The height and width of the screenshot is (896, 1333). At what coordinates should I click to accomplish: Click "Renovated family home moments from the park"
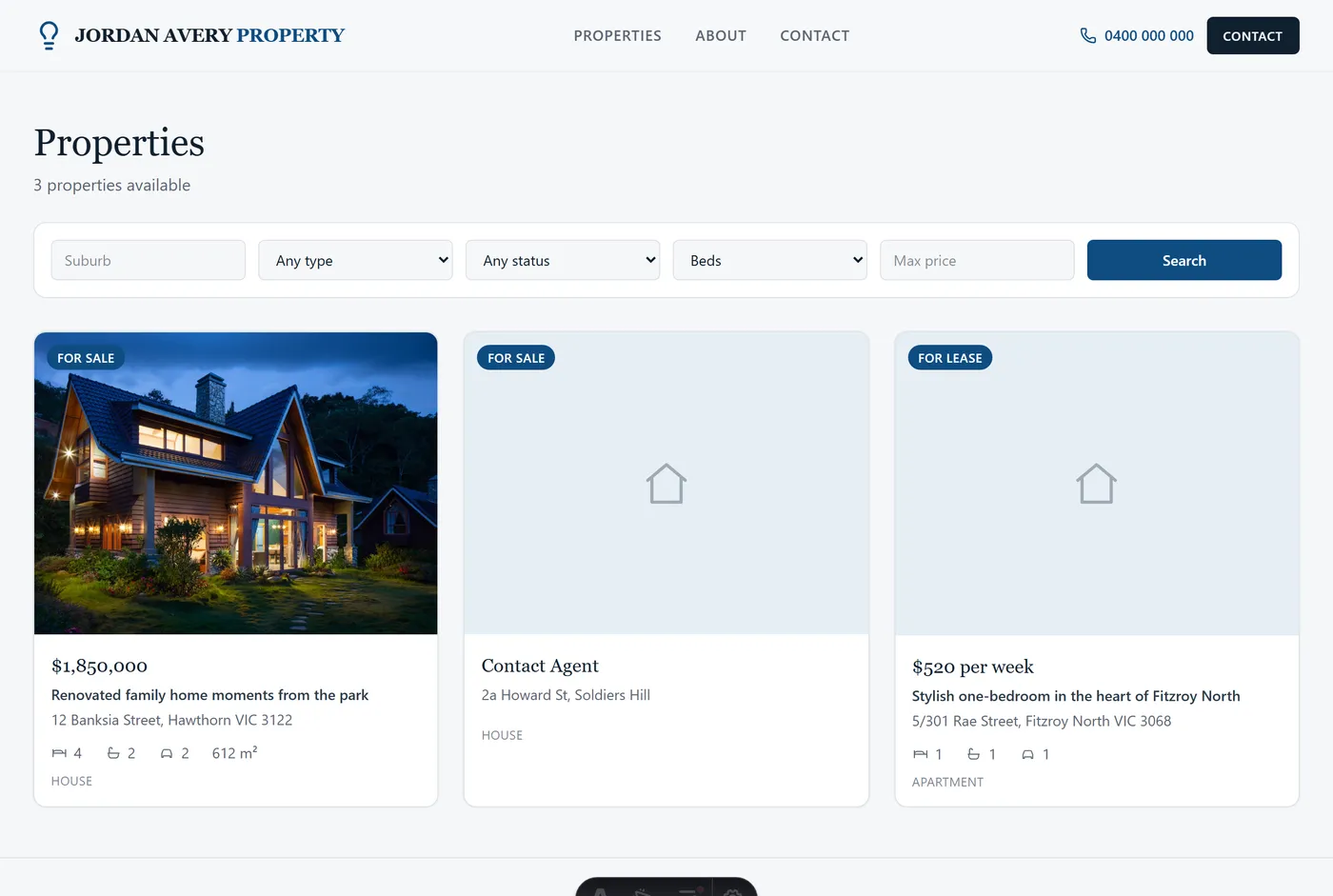[x=209, y=695]
